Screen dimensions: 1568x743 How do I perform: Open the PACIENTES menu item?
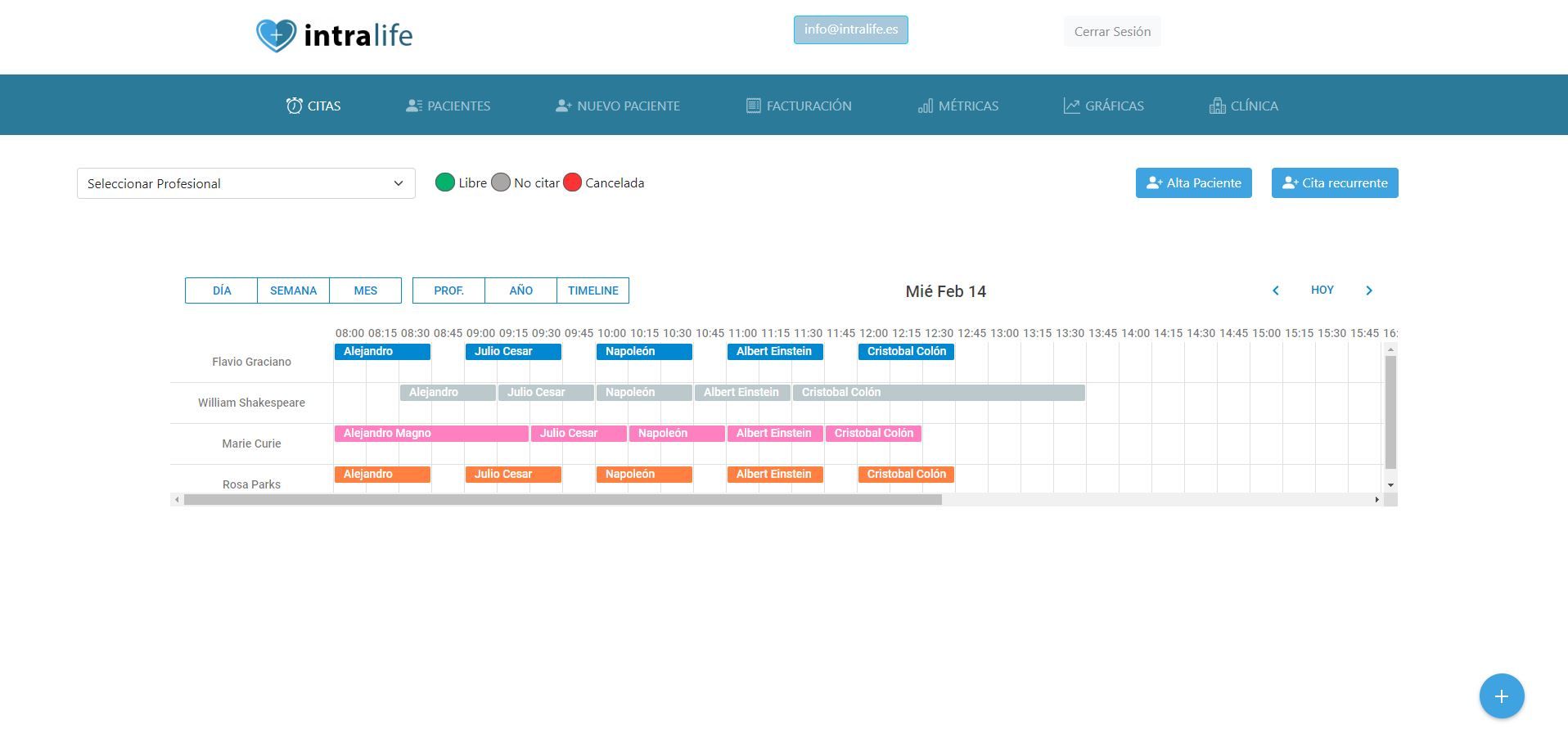tap(448, 106)
